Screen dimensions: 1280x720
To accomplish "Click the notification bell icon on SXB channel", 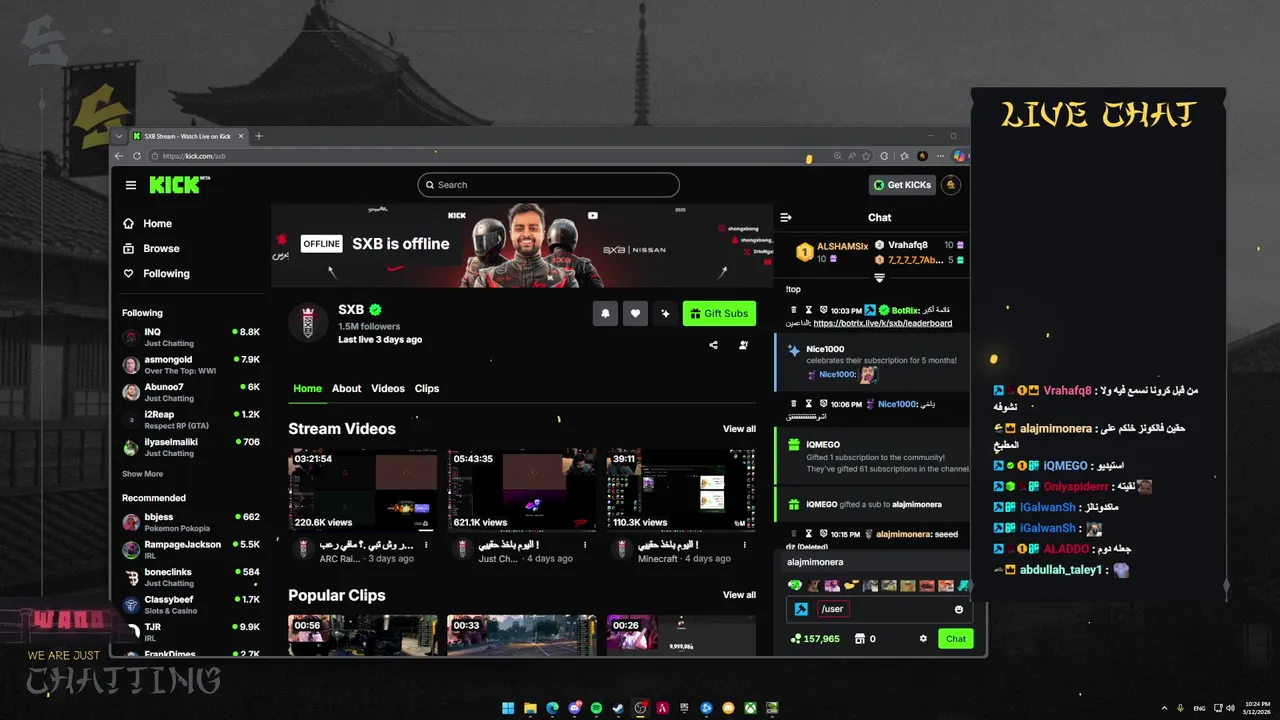I will pyautogui.click(x=605, y=314).
